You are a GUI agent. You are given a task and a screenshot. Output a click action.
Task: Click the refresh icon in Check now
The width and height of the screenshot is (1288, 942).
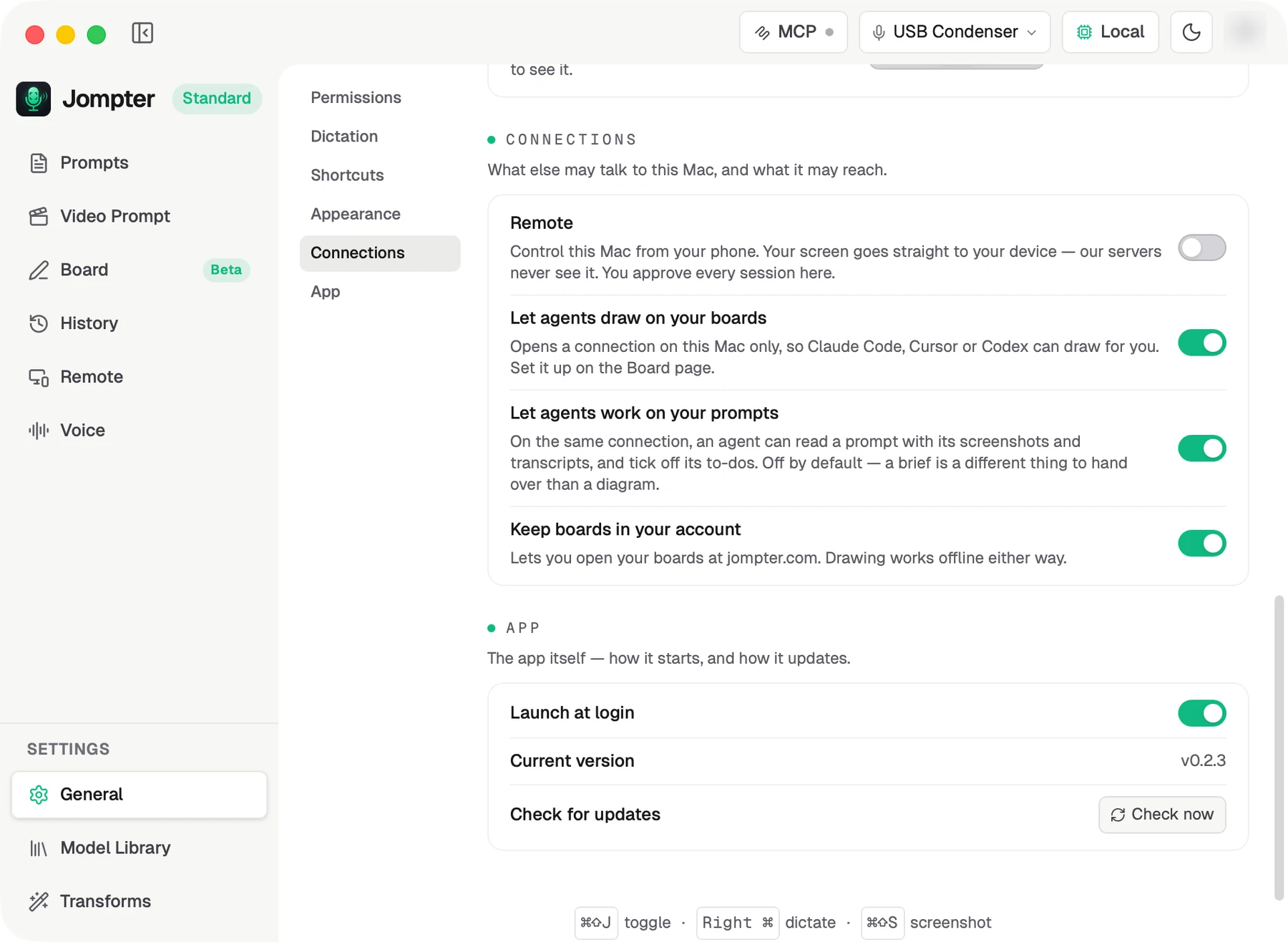(x=1118, y=815)
